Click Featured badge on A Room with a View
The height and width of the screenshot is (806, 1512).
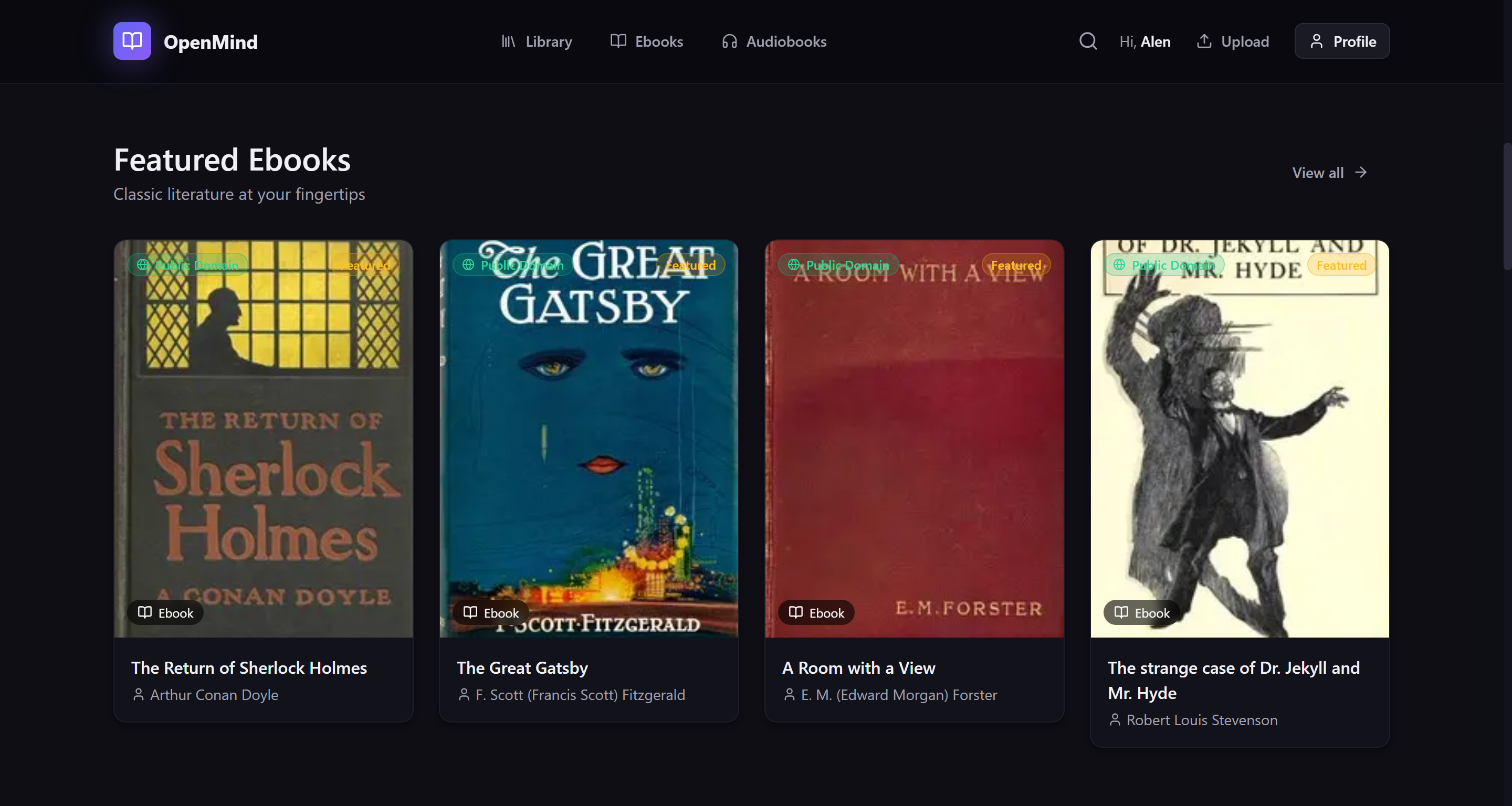tap(1016, 265)
